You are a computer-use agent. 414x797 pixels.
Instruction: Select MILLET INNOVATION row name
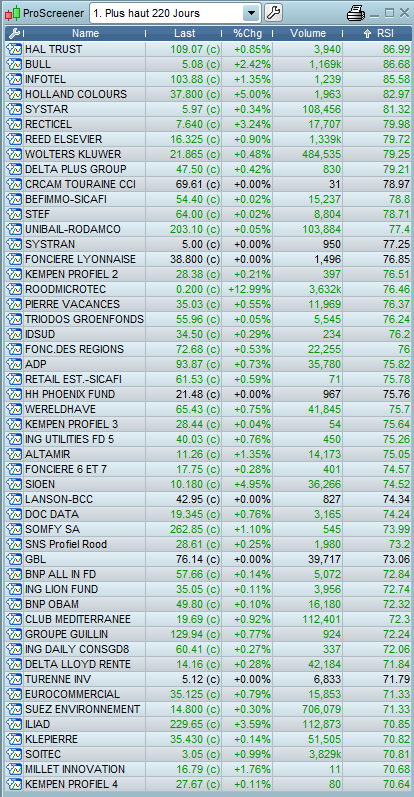(75, 769)
